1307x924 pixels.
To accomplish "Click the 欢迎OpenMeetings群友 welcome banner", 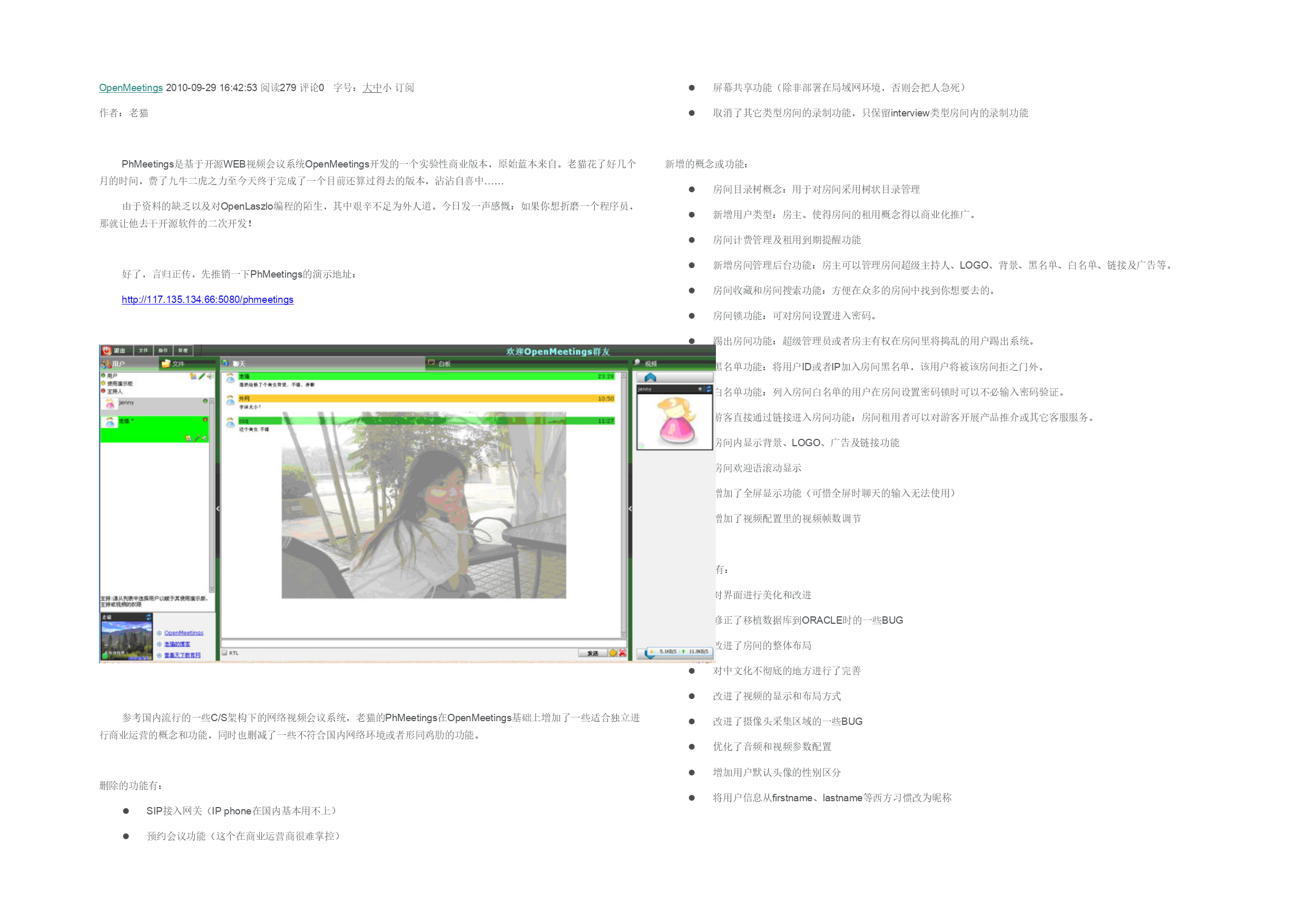I will coord(558,351).
